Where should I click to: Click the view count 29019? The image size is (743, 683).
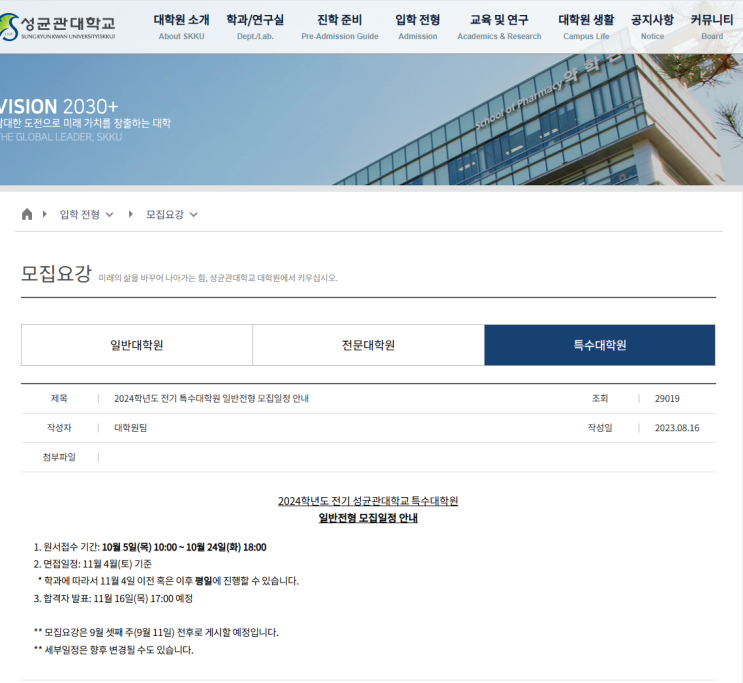click(x=667, y=399)
